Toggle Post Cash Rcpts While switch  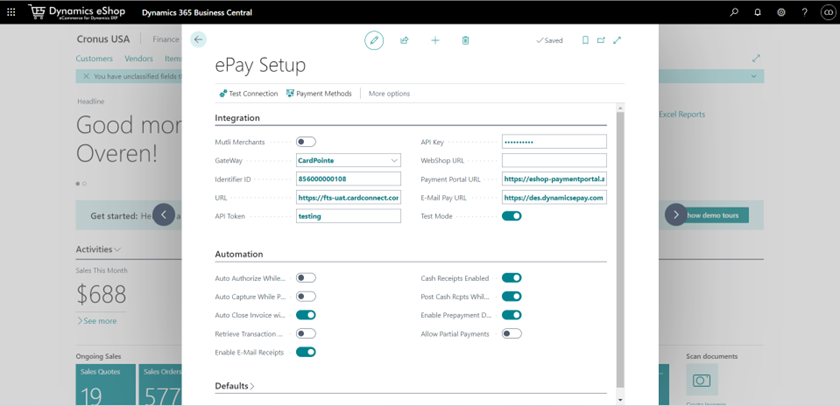tap(512, 297)
